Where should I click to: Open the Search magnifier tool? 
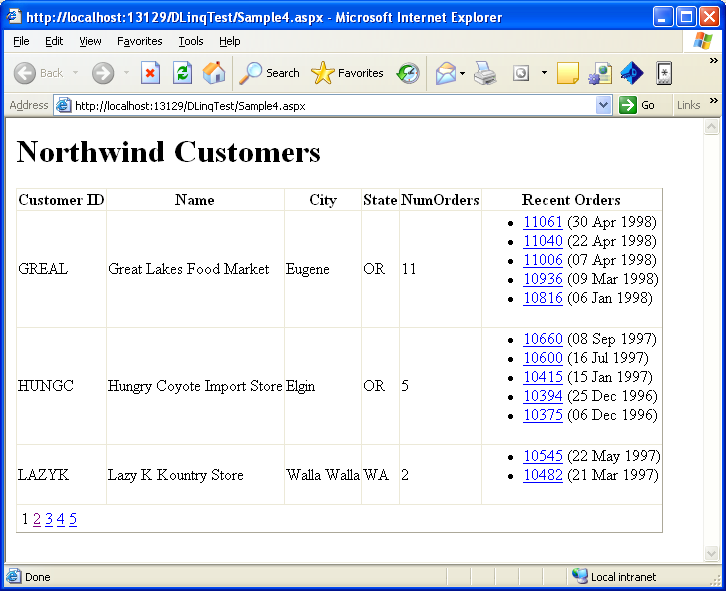(x=269, y=73)
